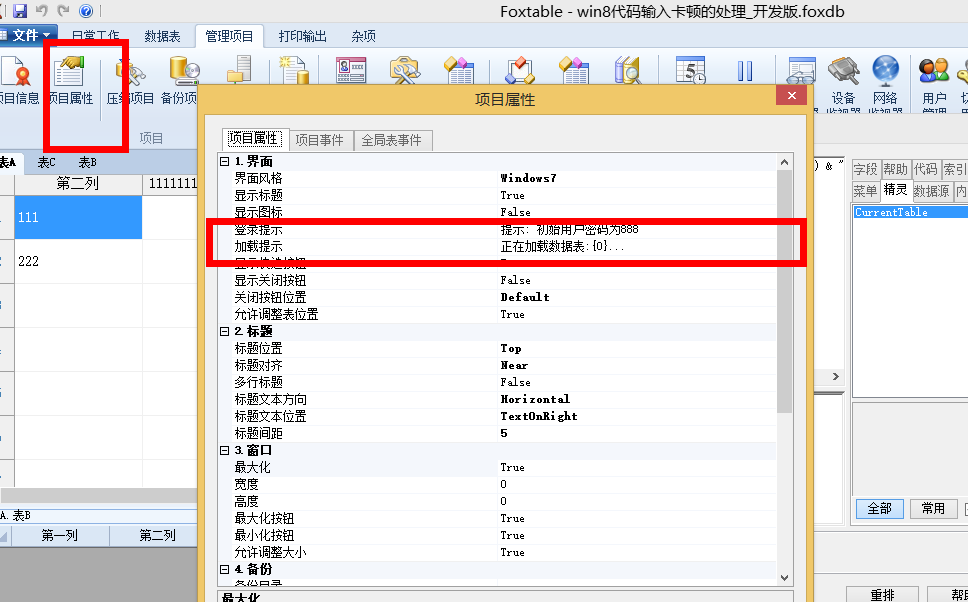The width and height of the screenshot is (968, 602).
Task: Collapse the 1. 界面 property group
Action: pyautogui.click(x=225, y=162)
